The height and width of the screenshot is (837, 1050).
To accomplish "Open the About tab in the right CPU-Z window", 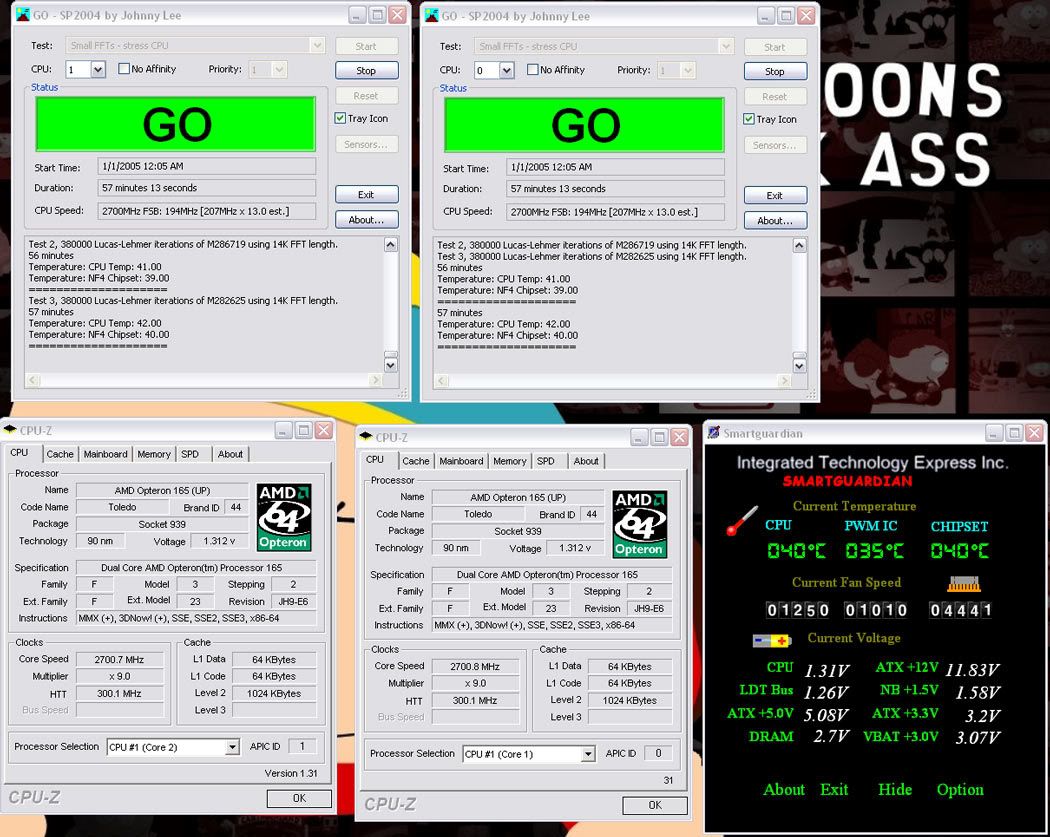I will [586, 461].
